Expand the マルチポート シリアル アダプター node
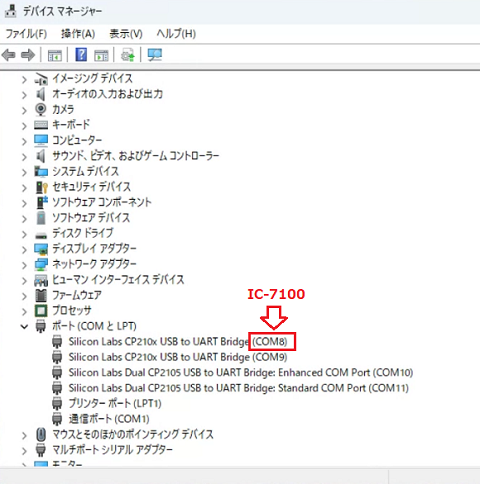This screenshot has width=480, height=484. [24, 451]
